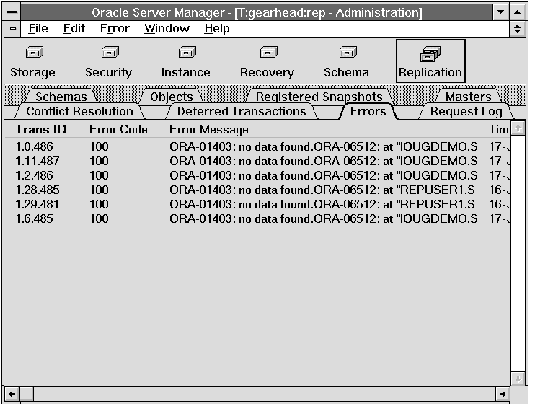Open the File menu
Viewport: 536px width, 409px height.
pos(38,28)
